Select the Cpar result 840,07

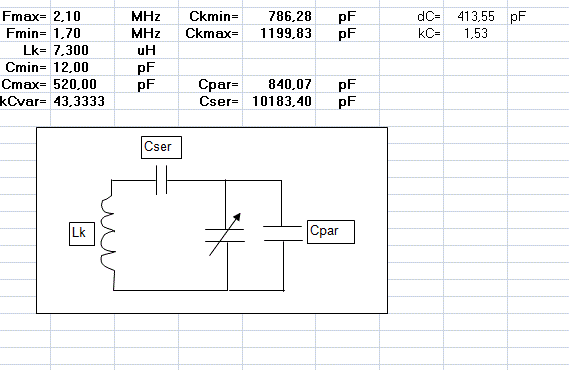click(x=279, y=85)
